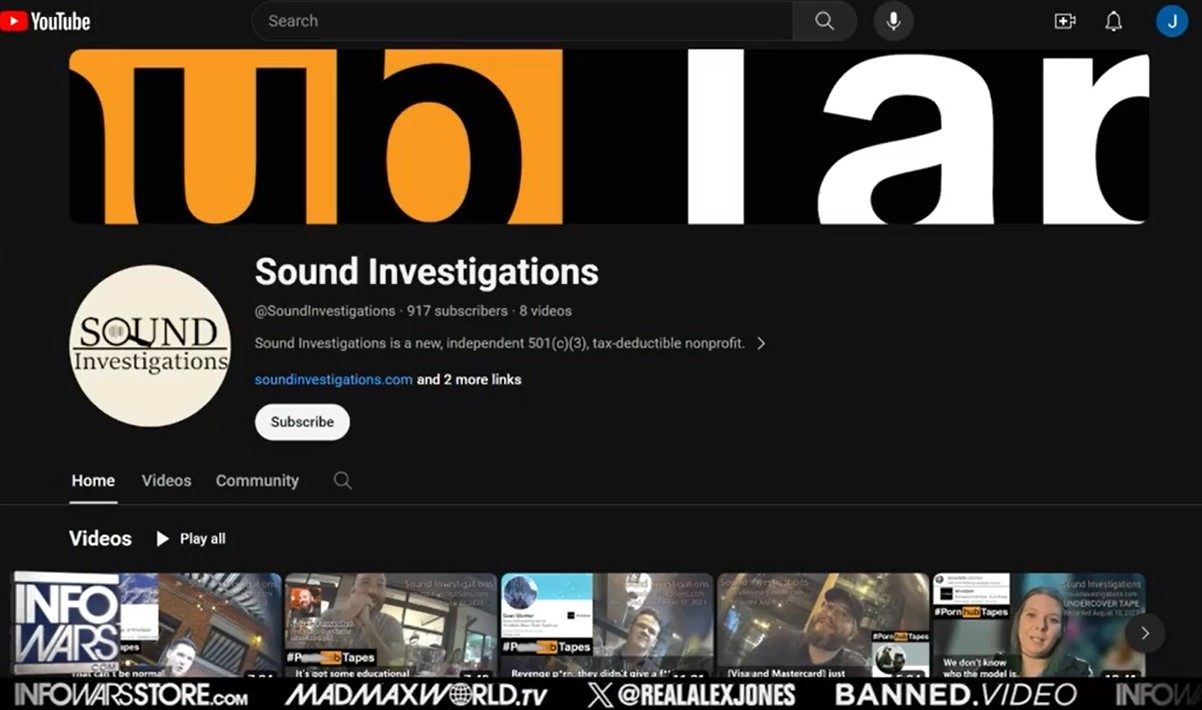
Task: Search within channel magnifier icon
Action: (343, 481)
